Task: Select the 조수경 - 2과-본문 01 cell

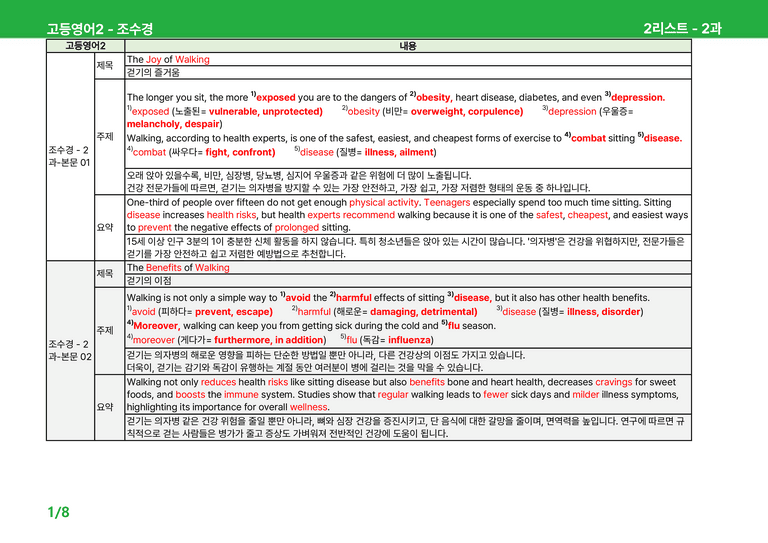Action: tap(70, 156)
